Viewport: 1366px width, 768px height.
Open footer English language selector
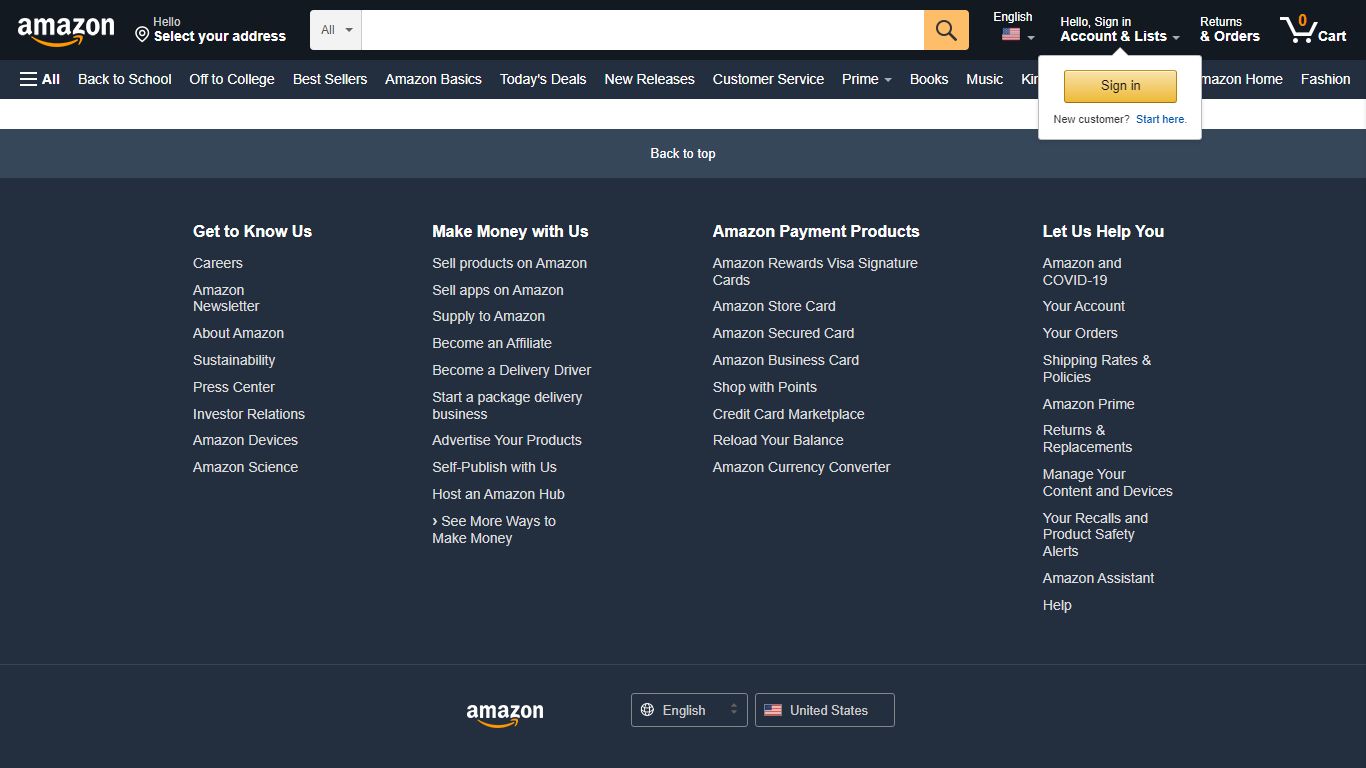[x=689, y=710]
